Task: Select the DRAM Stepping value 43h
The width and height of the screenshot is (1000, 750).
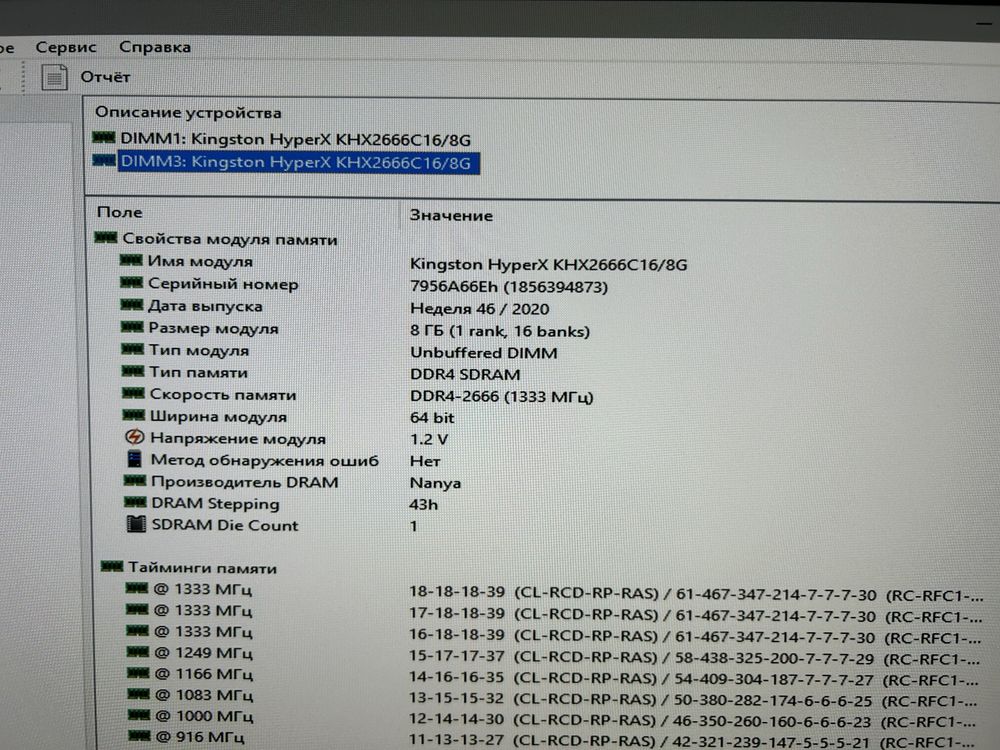Action: point(423,504)
